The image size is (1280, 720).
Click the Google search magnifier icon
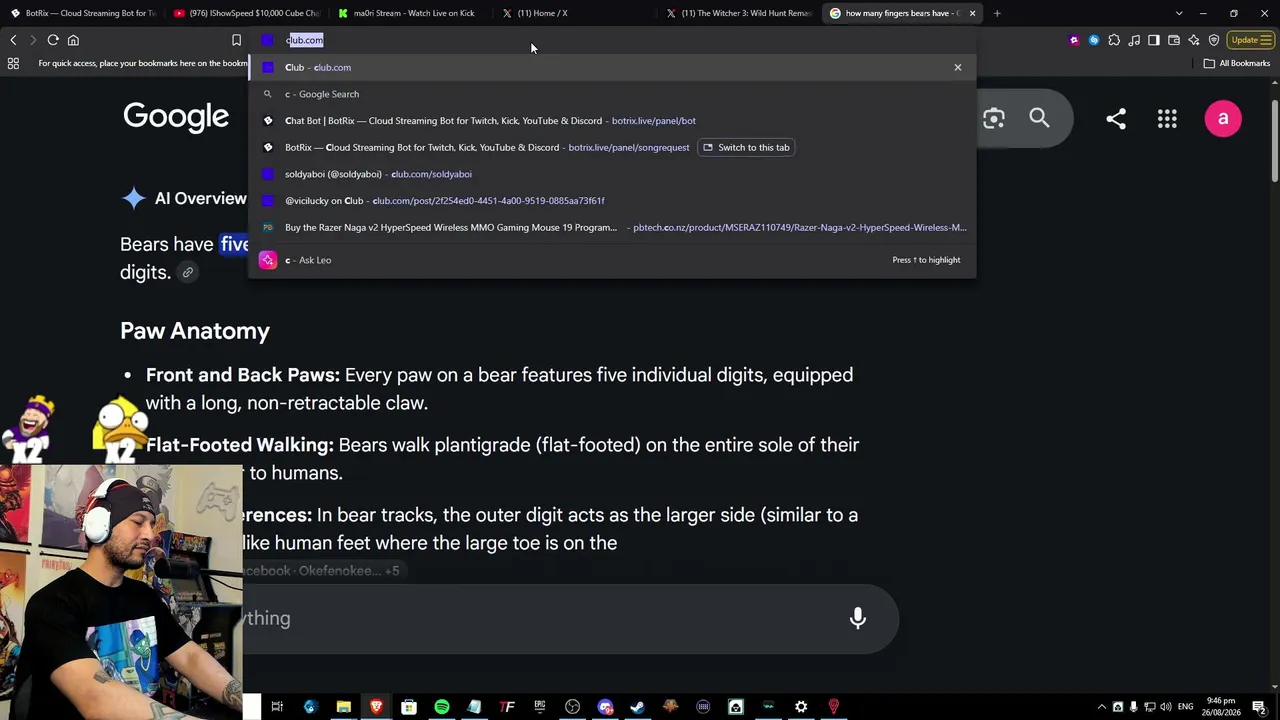click(1039, 119)
